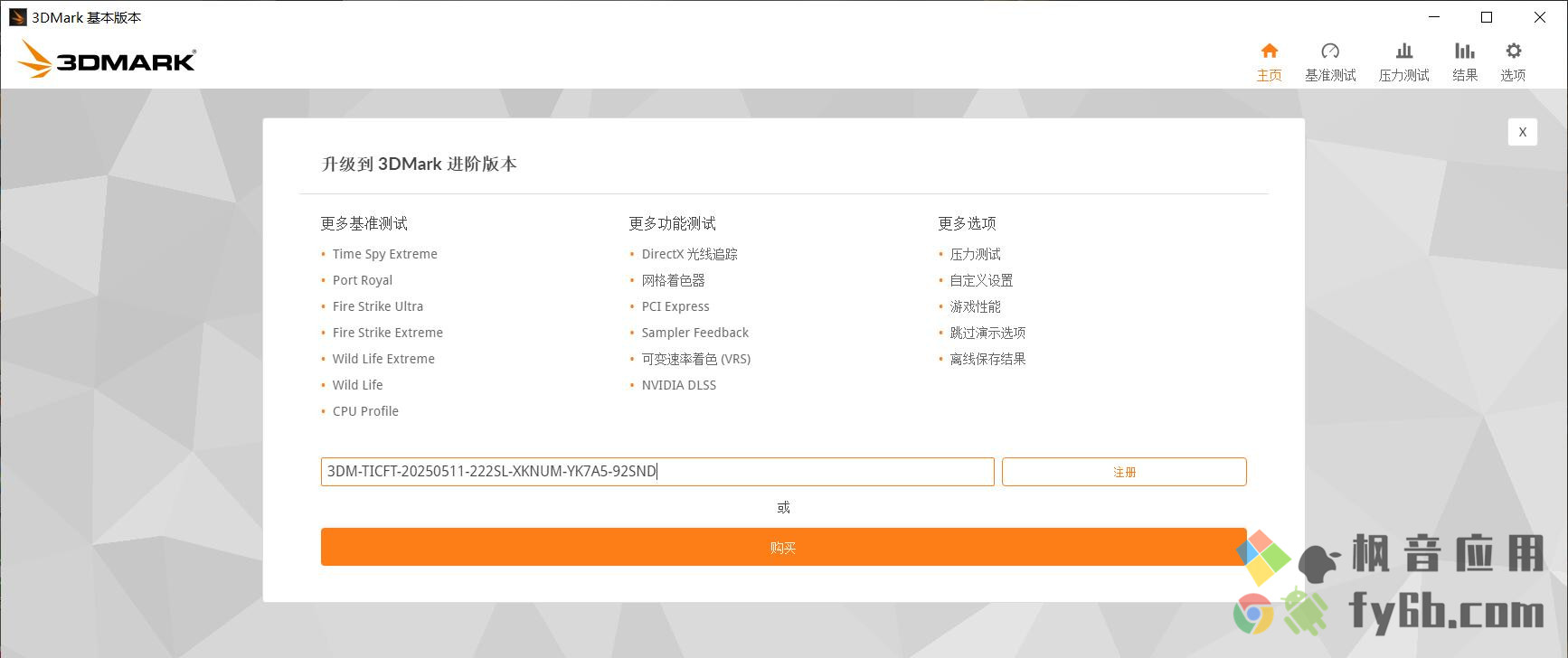Viewport: 1568px width, 658px height.
Task: Click the NVIDIA DLSS item
Action: [678, 385]
